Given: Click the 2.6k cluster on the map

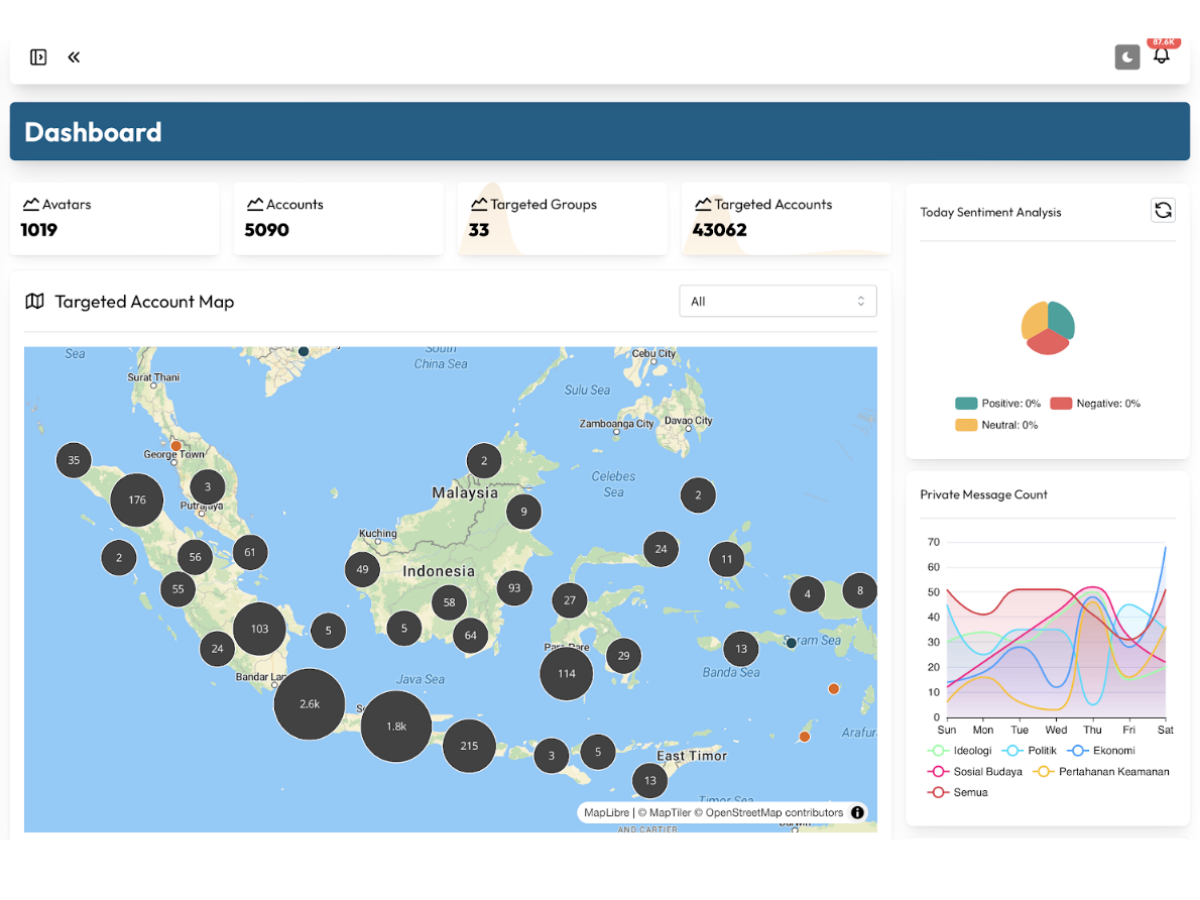Looking at the screenshot, I should point(308,704).
